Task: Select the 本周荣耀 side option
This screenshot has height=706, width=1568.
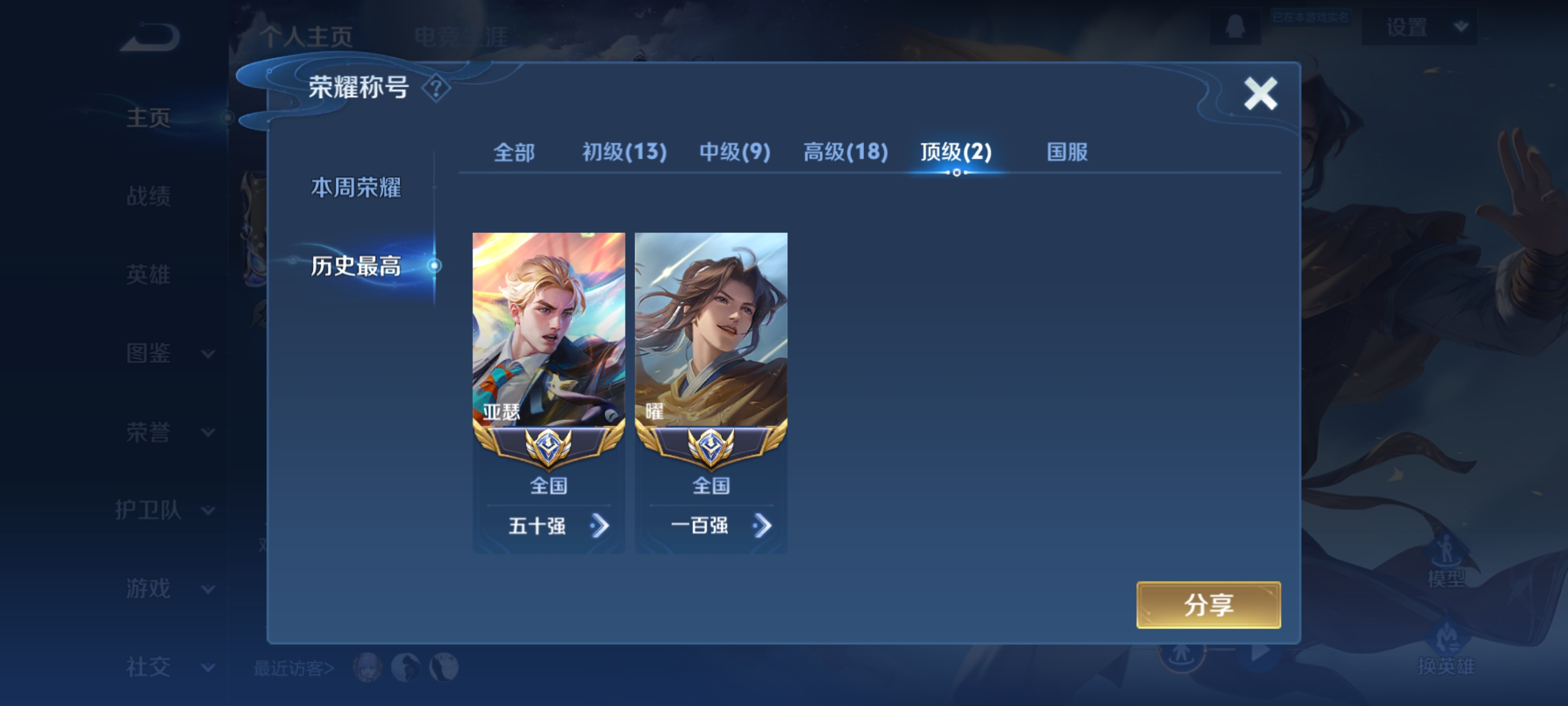Action: 356,188
